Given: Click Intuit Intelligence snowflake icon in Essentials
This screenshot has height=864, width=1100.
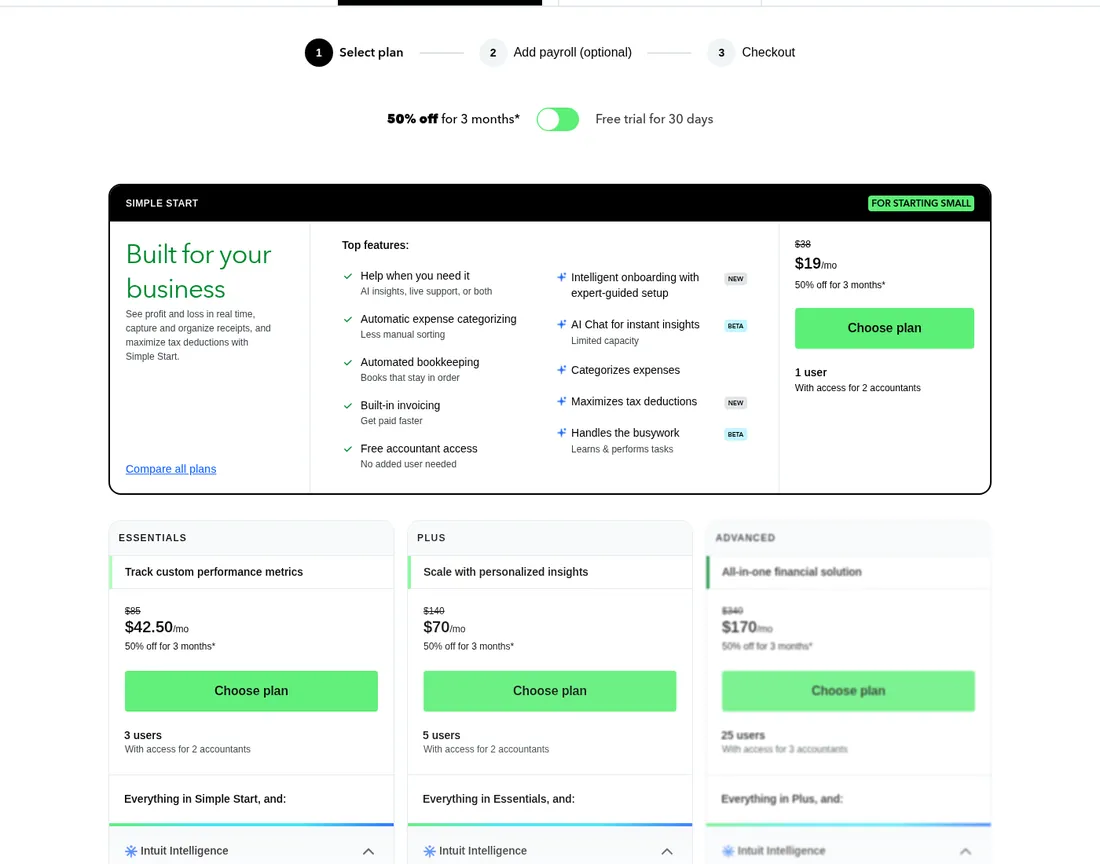Looking at the screenshot, I should (131, 851).
